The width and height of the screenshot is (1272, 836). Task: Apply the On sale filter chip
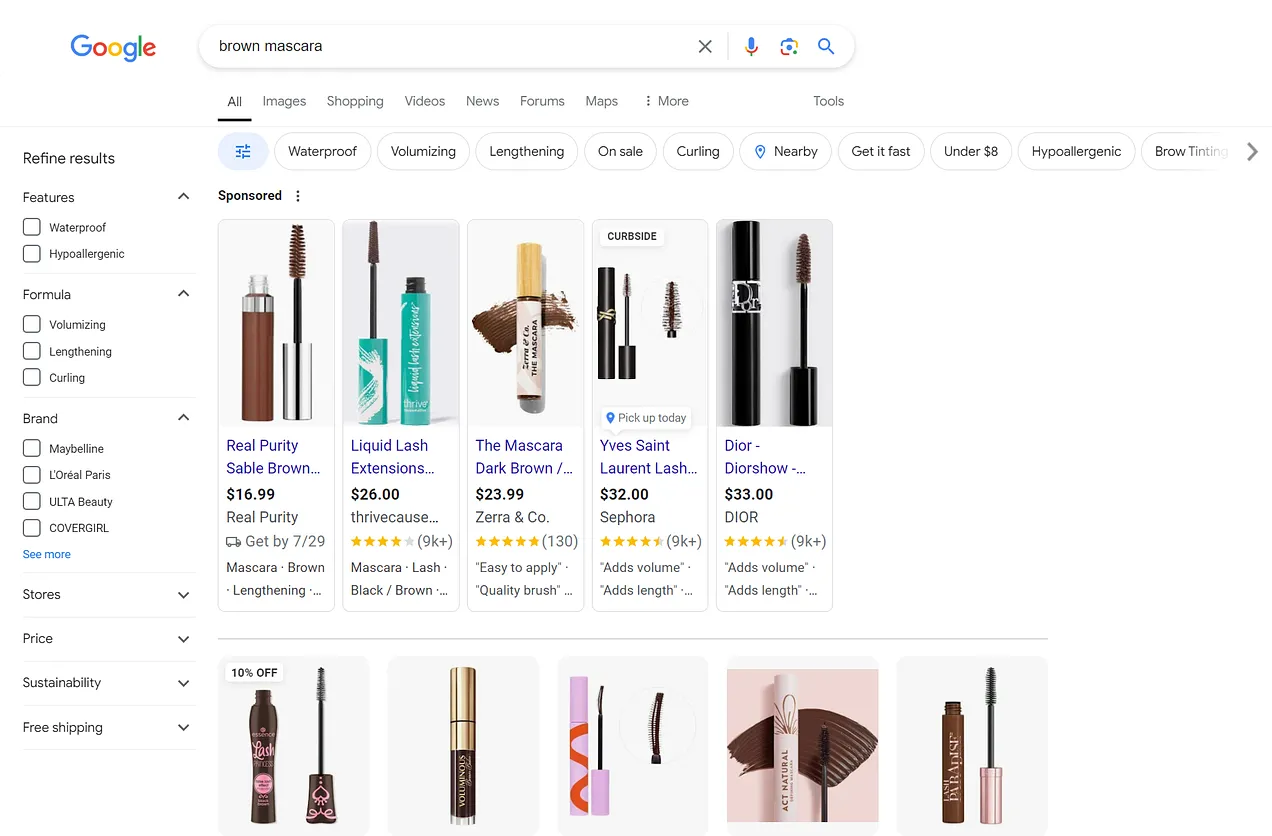(x=620, y=152)
